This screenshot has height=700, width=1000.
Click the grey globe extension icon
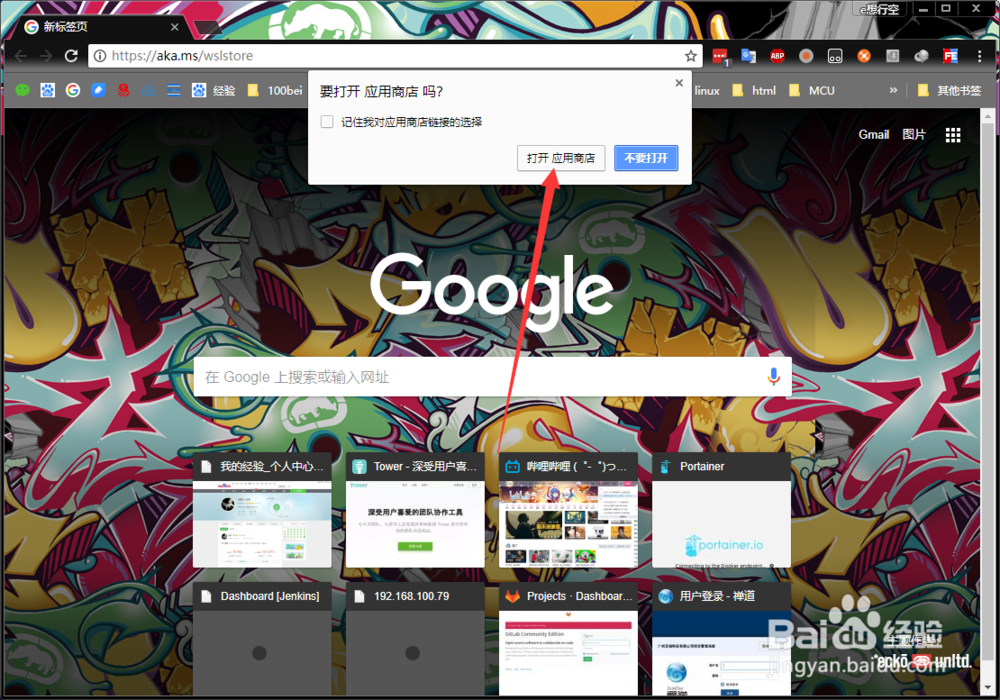[x=922, y=56]
